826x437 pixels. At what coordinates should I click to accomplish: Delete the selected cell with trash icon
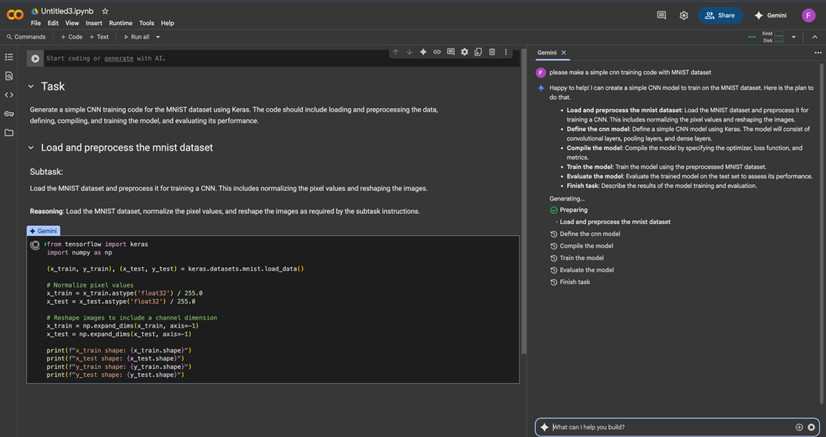(492, 52)
